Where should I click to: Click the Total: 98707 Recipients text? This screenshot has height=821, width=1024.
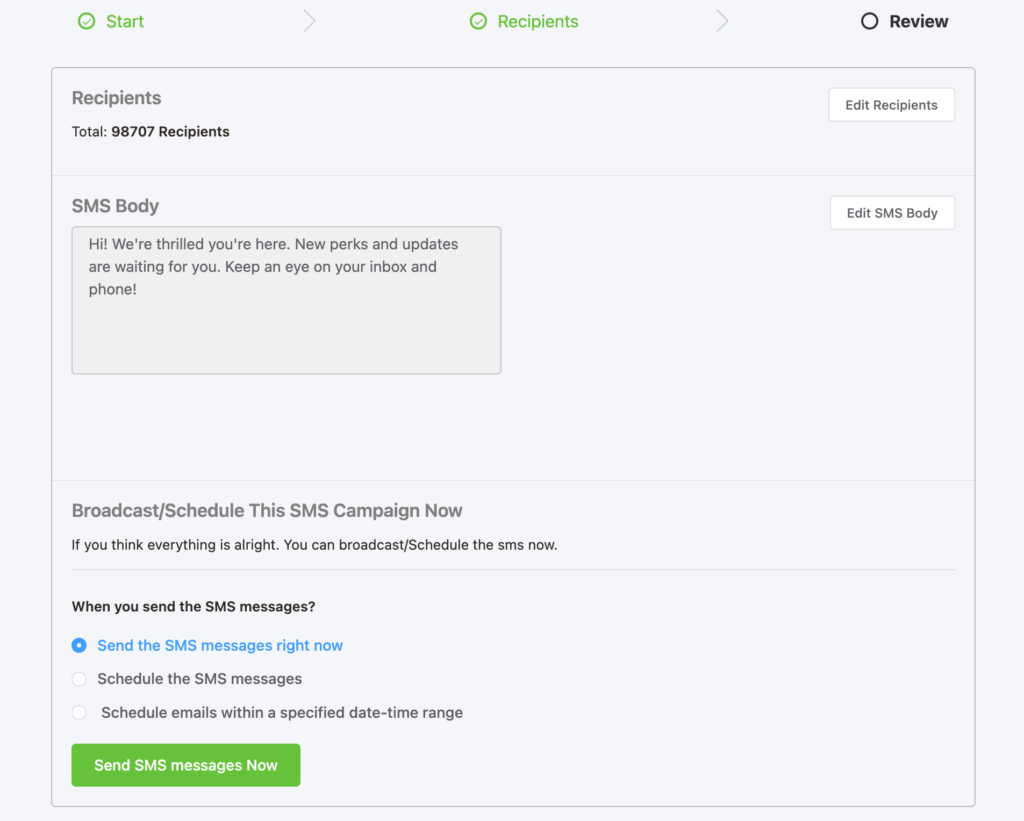click(150, 131)
